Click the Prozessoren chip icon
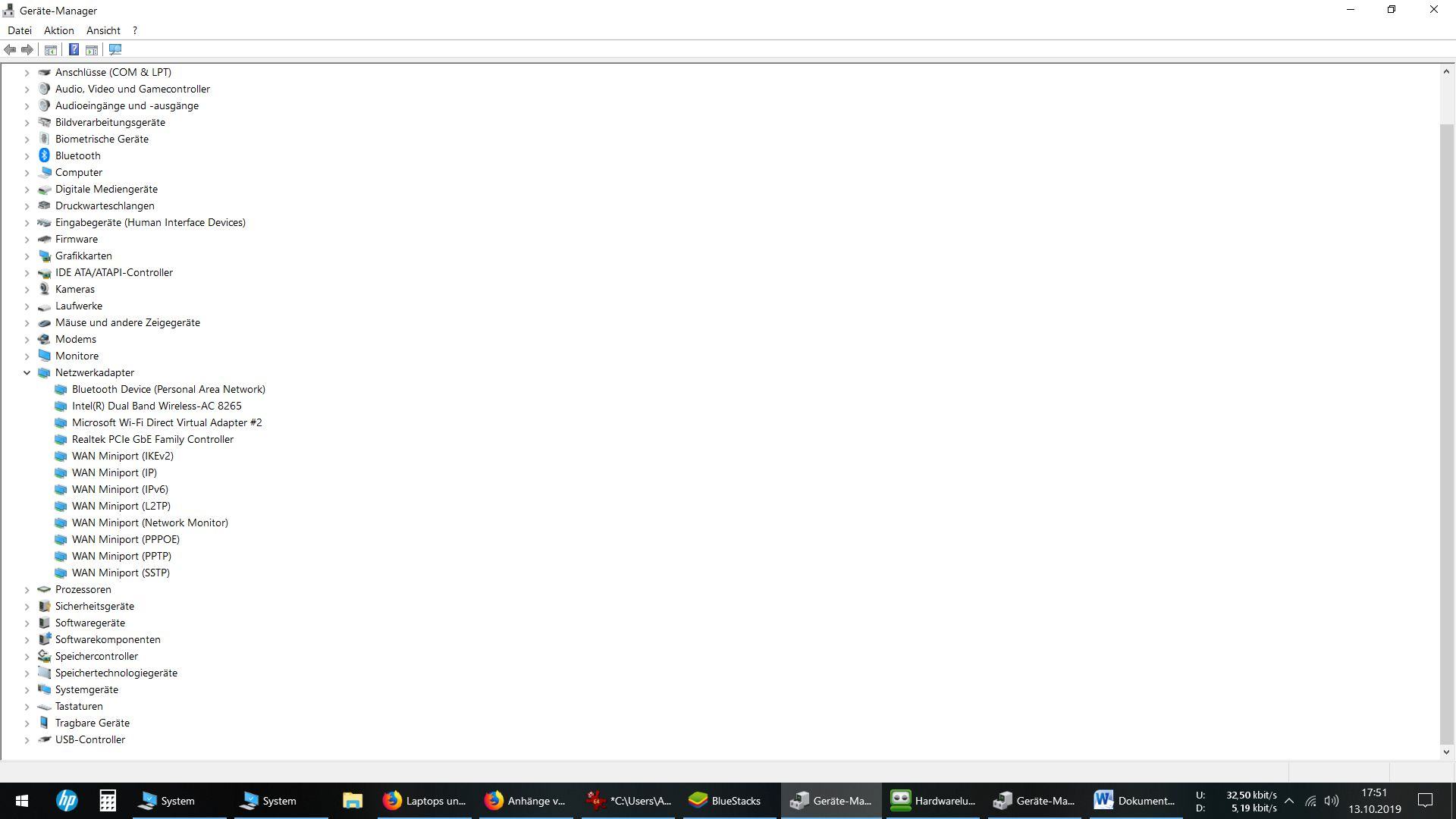 click(44, 589)
